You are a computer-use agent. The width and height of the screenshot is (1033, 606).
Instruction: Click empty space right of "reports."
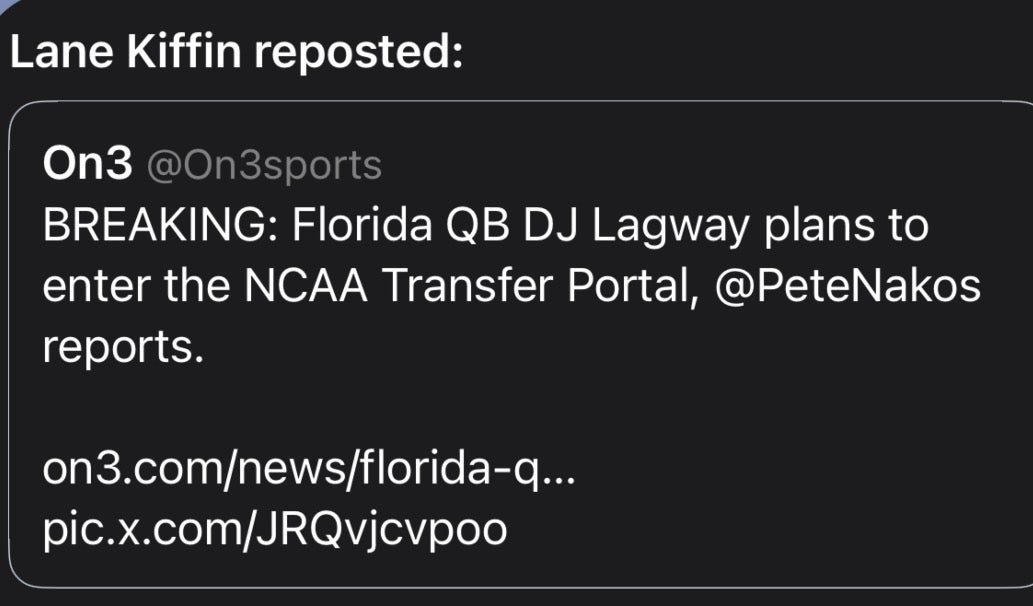point(600,348)
